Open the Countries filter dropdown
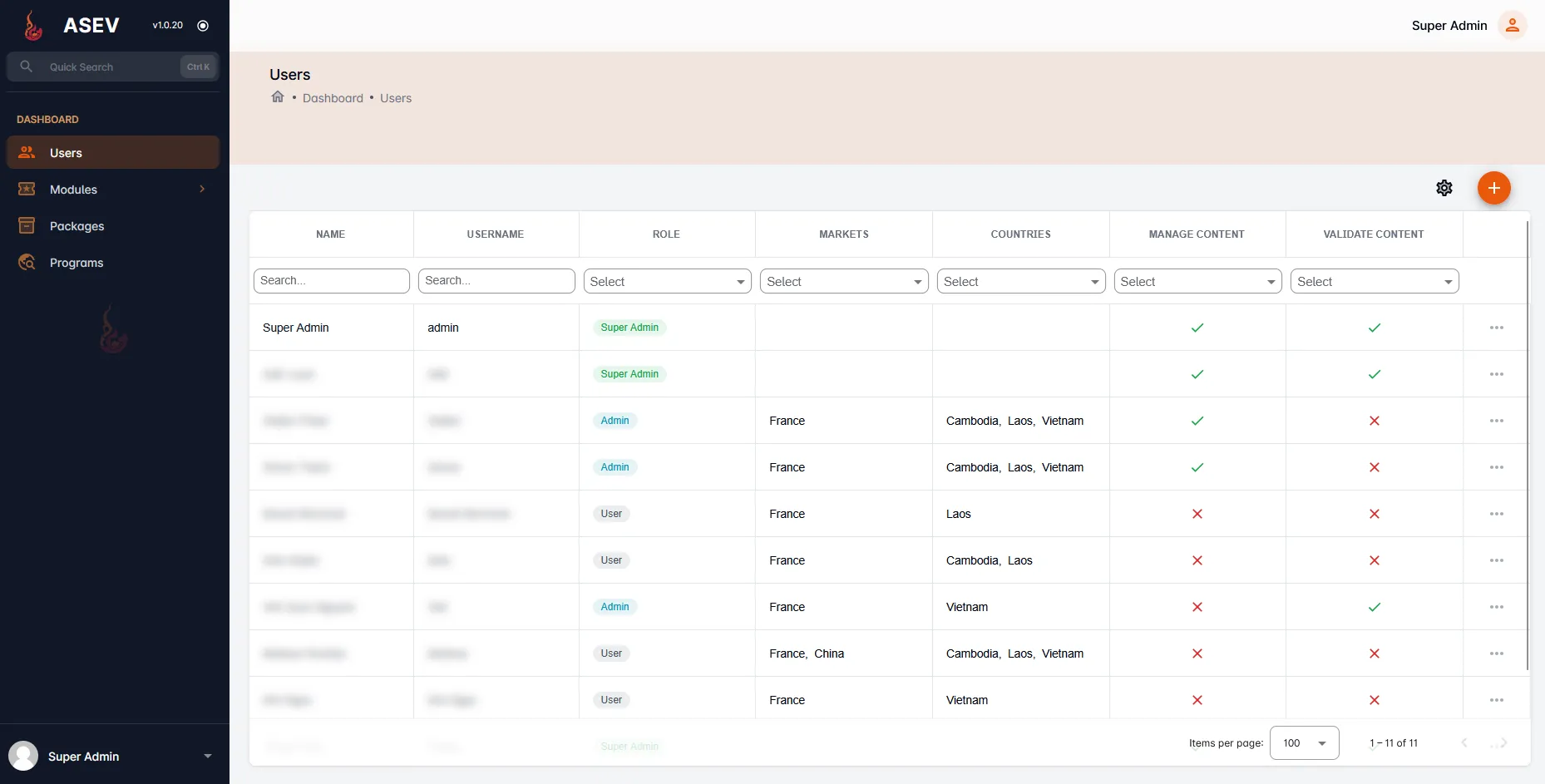The image size is (1545, 784). coord(1021,281)
